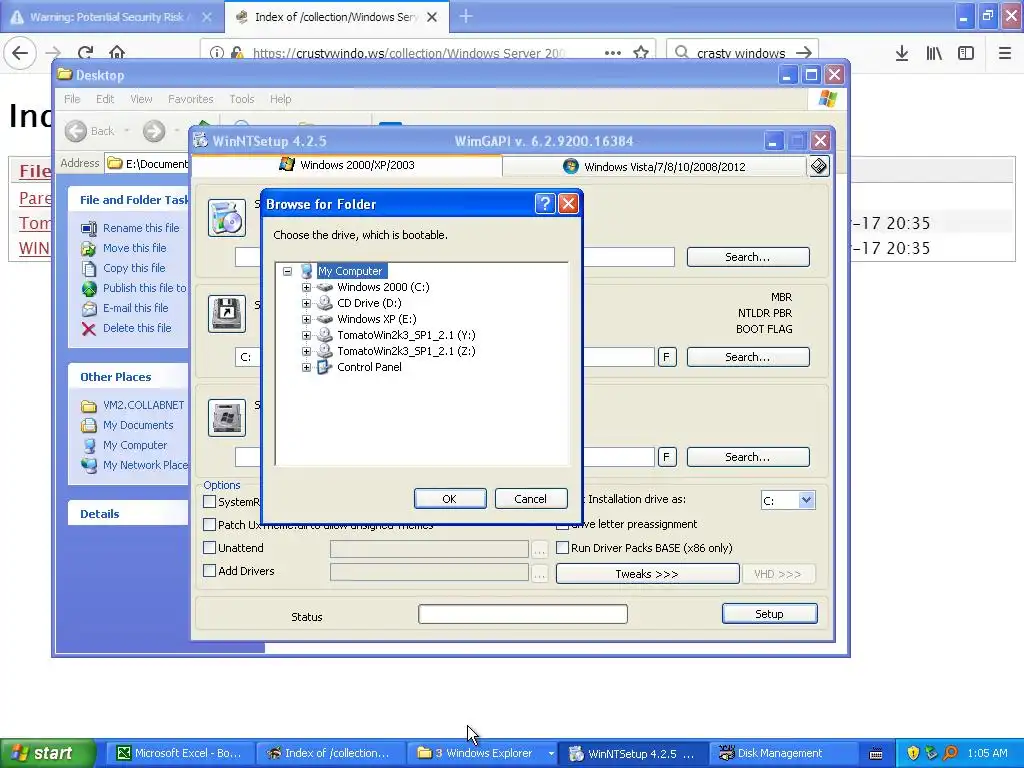
Task: Switch to Windows Vista/7/8/10/2008/2012 tab
Action: (x=654, y=167)
